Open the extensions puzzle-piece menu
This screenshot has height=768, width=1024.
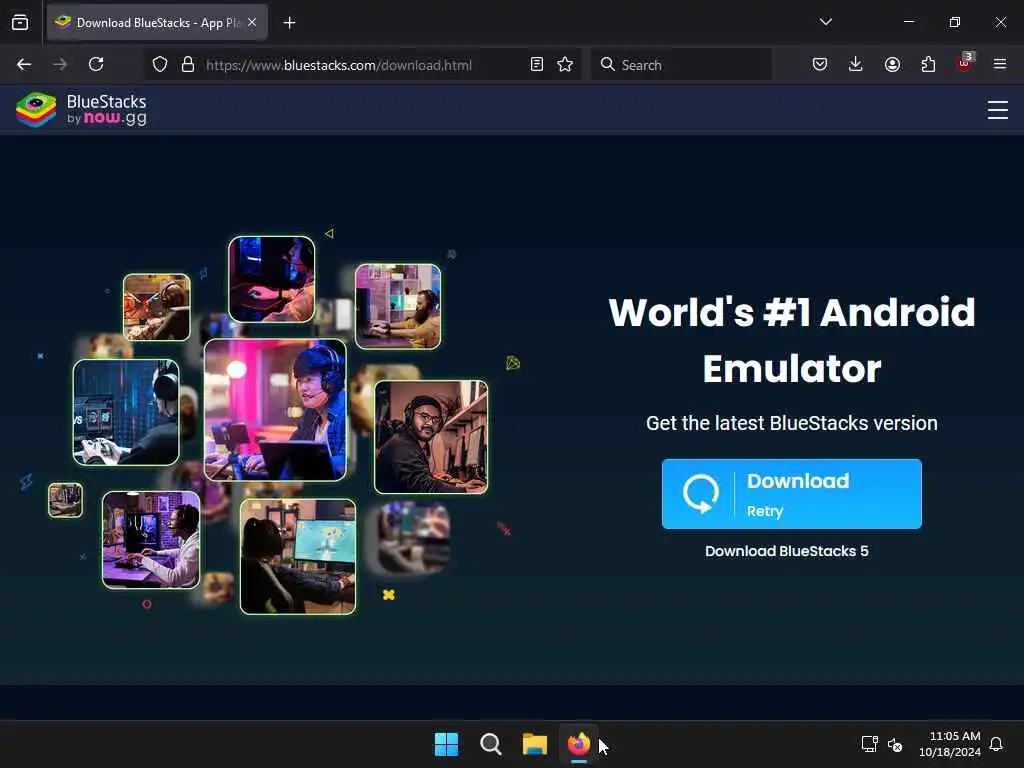point(928,64)
